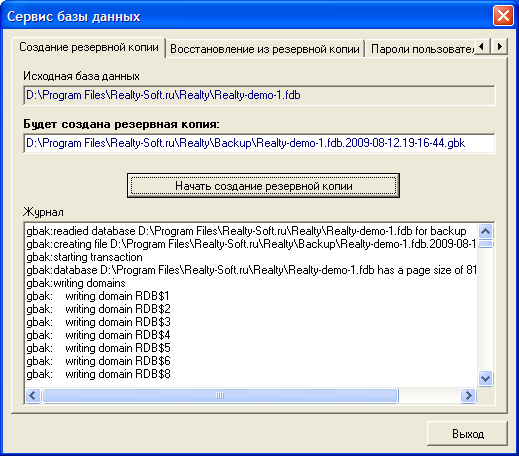Click the Исходная база данных path field

coord(259,95)
